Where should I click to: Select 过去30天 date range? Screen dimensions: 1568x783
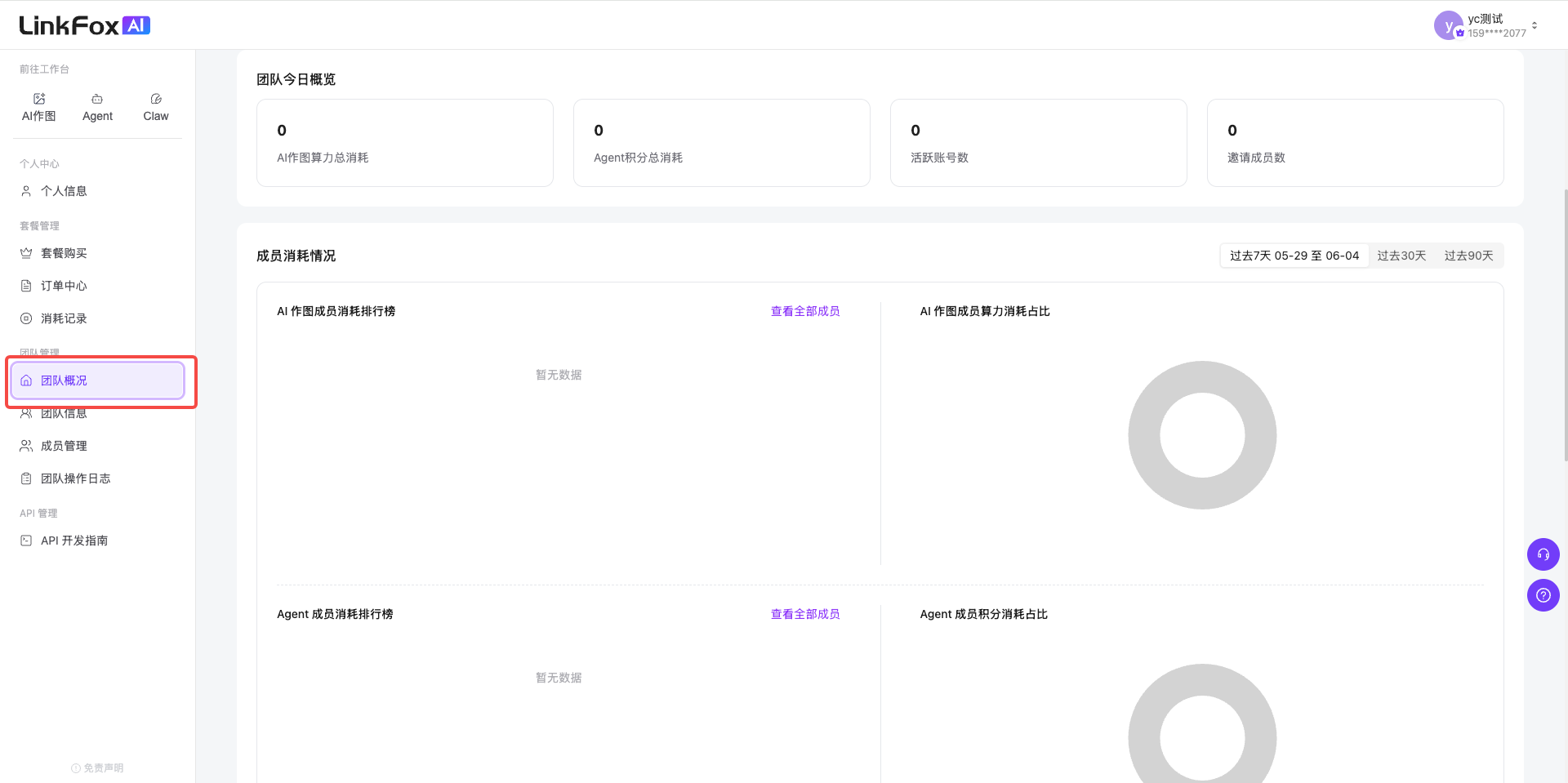point(1401,256)
